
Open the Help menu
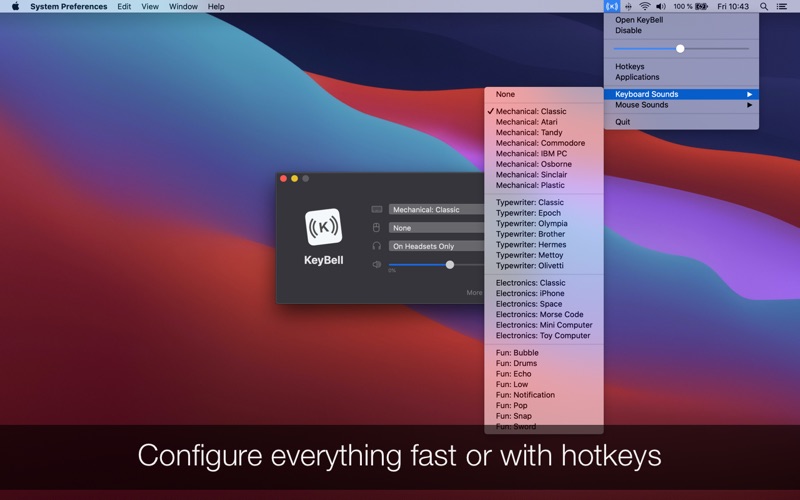click(216, 7)
